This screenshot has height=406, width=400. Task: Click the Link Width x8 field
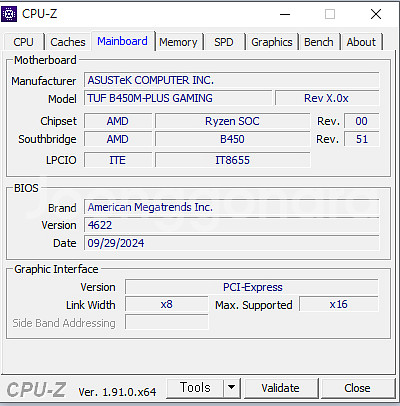click(166, 304)
